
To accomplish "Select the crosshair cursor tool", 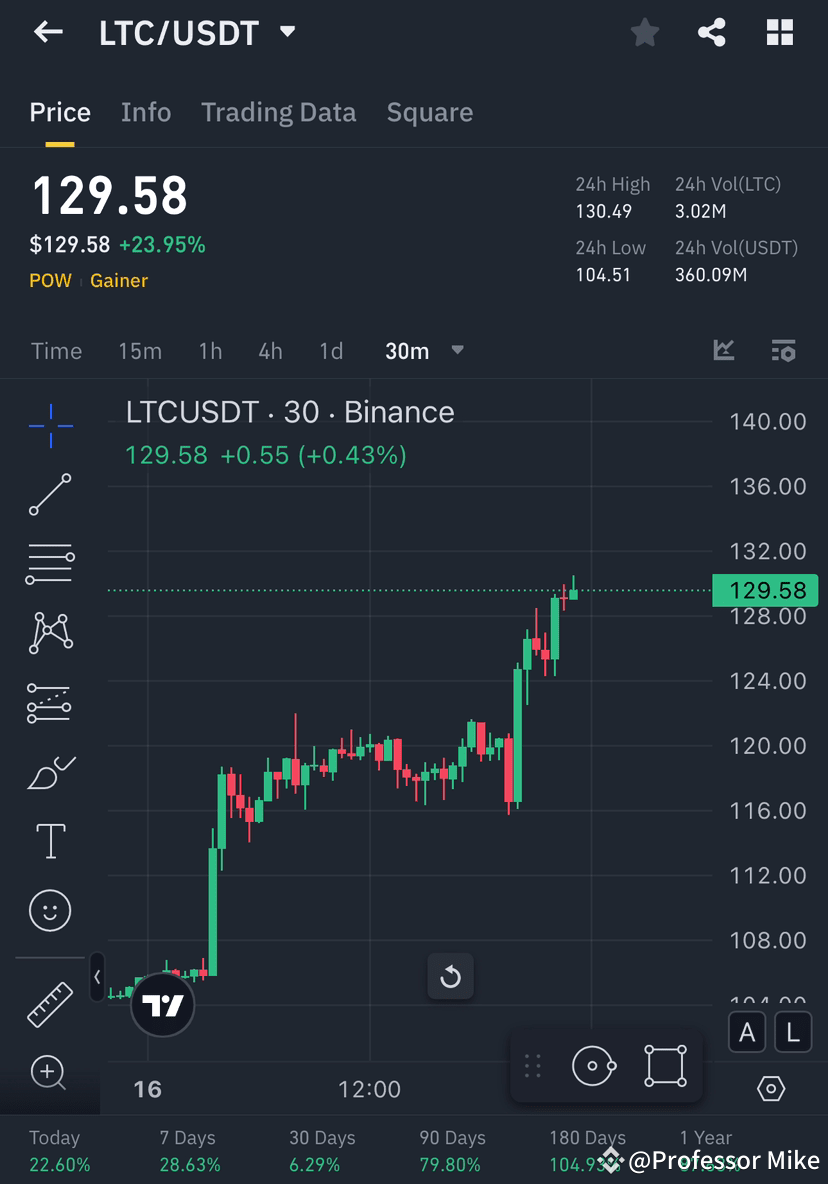I will point(50,425).
